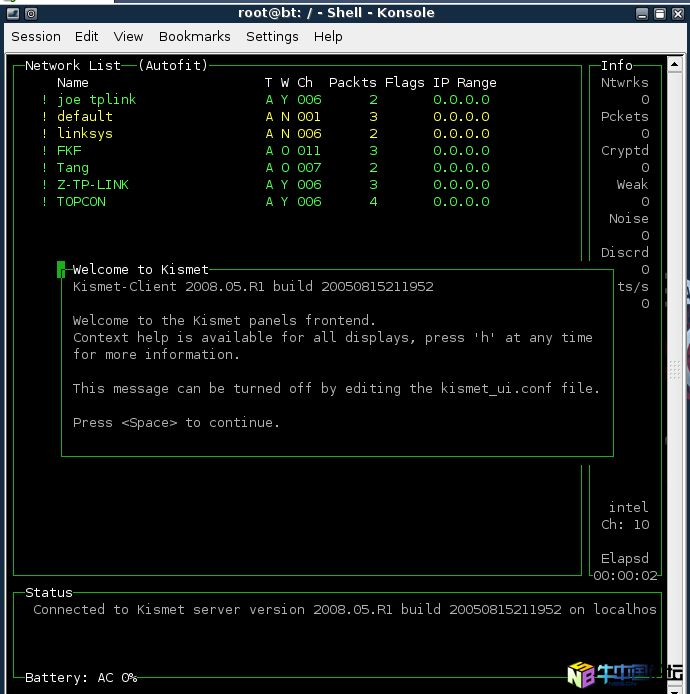Open the View menu
This screenshot has height=694, width=690.
[x=128, y=36]
